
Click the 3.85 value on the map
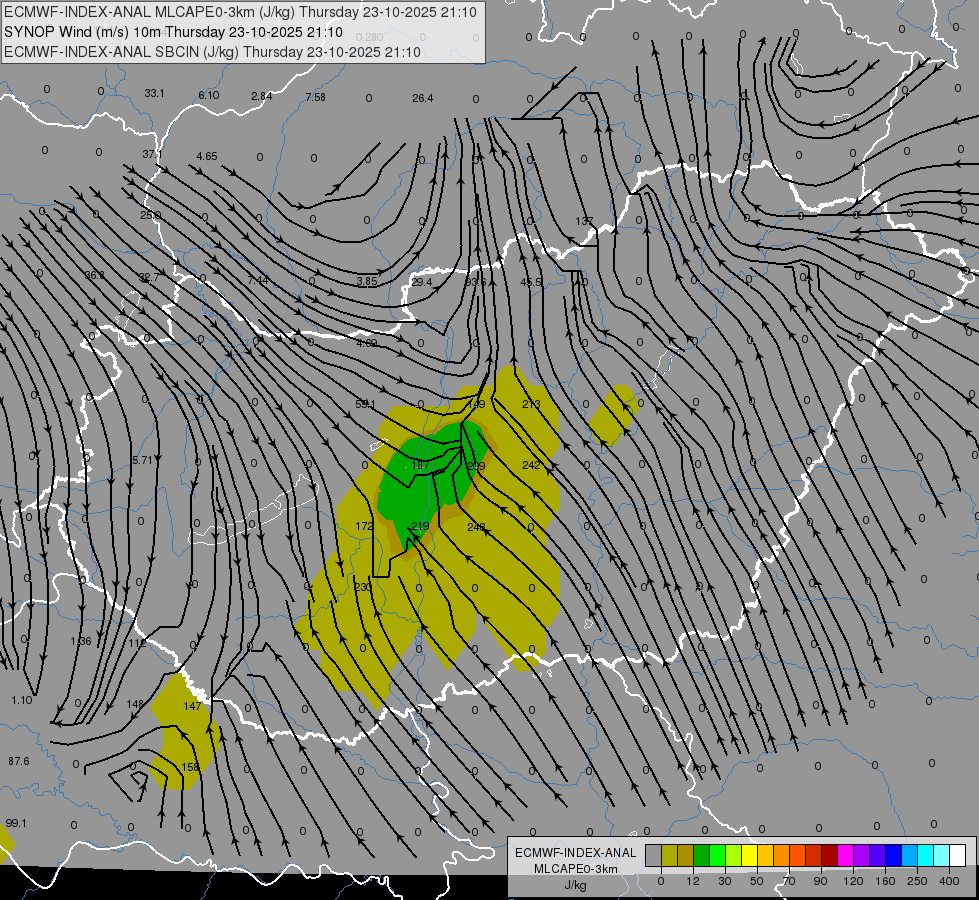[x=367, y=281]
